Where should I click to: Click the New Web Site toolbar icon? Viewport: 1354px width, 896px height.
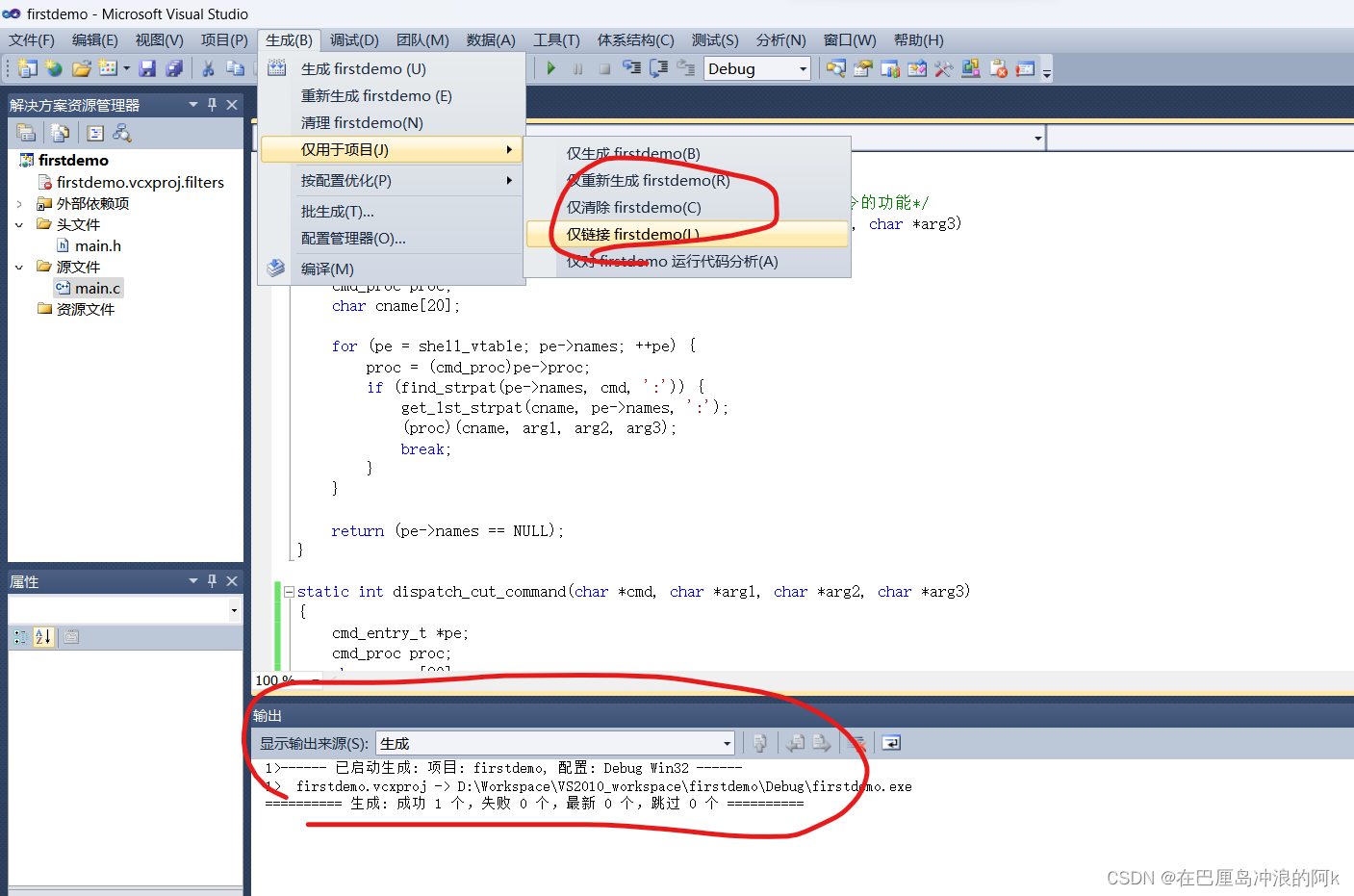pyautogui.click(x=54, y=68)
